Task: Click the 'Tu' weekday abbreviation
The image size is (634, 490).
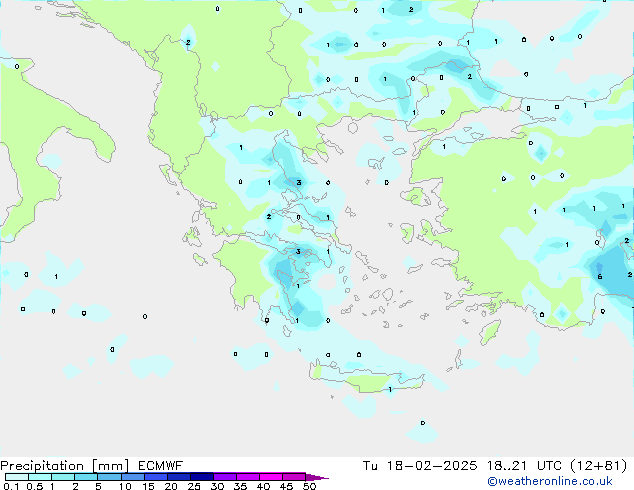Action: (370, 466)
